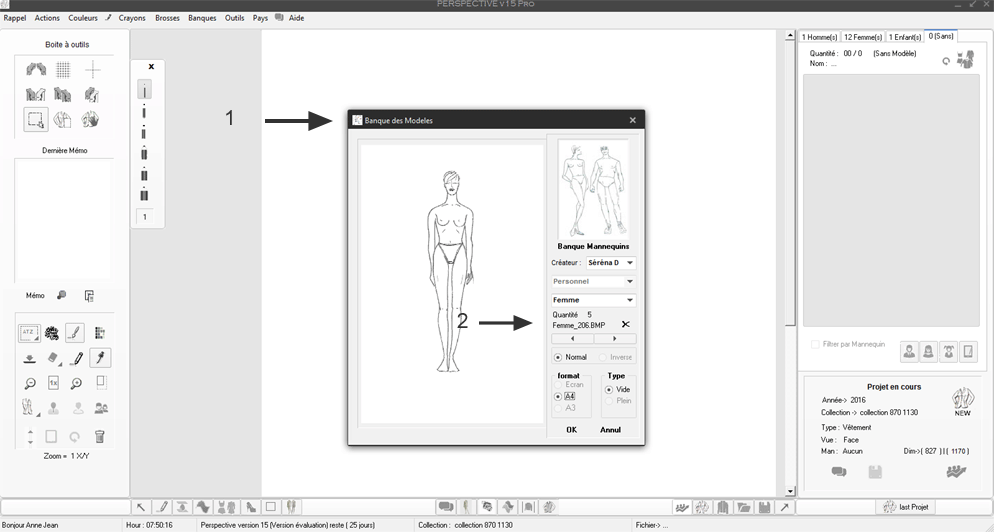Click the Annul button

coord(610,430)
